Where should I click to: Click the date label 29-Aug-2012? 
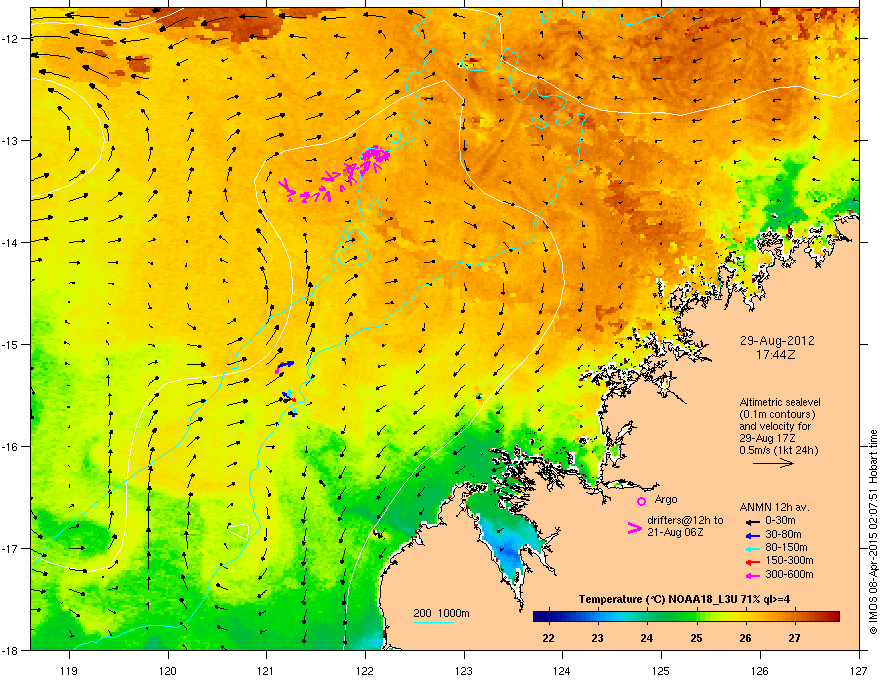pyautogui.click(x=776, y=341)
